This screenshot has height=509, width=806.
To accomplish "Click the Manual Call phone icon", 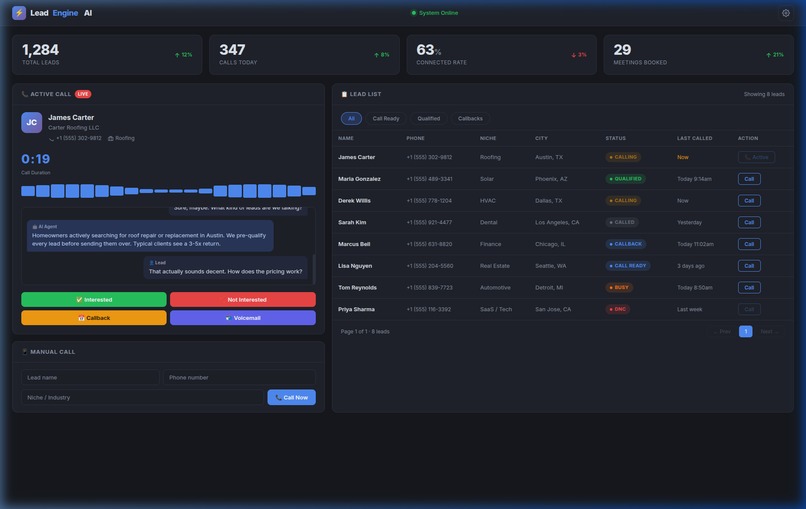I will pos(25,352).
